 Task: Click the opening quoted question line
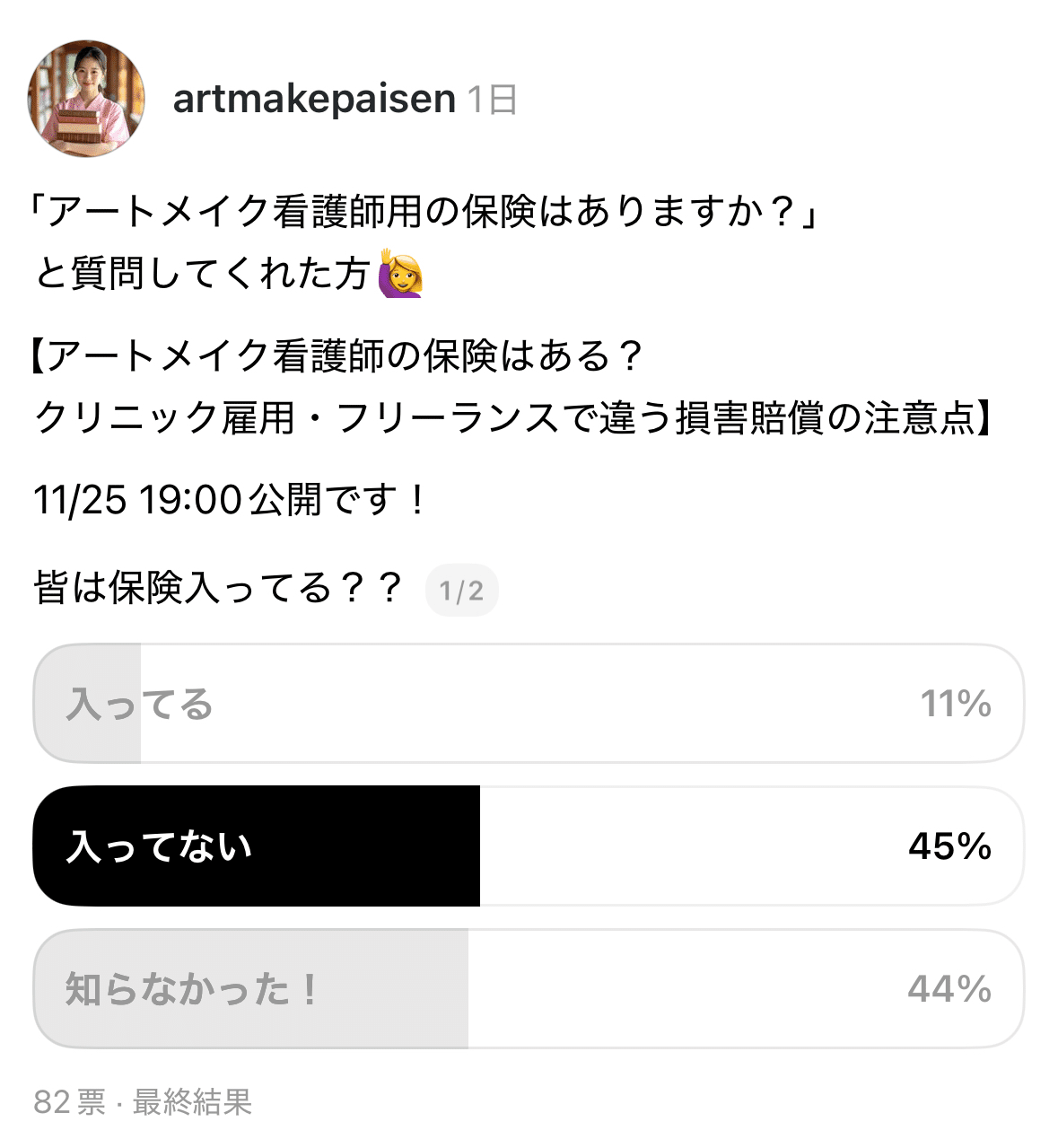pyautogui.click(x=424, y=212)
